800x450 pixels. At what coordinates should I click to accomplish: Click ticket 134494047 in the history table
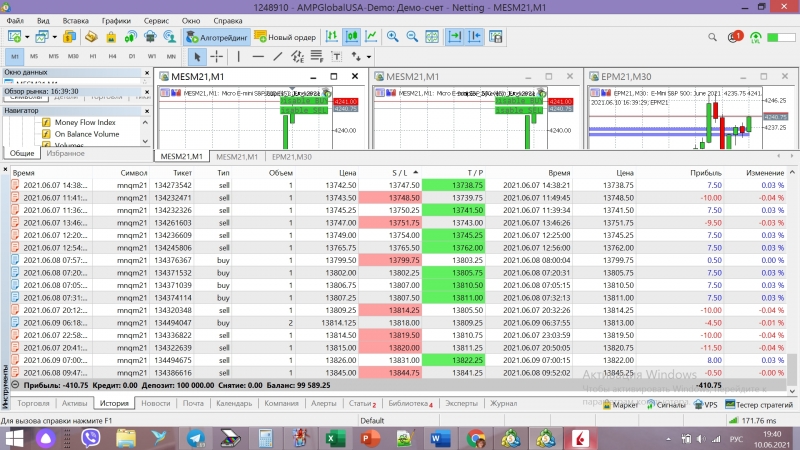pyautogui.click(x=173, y=323)
